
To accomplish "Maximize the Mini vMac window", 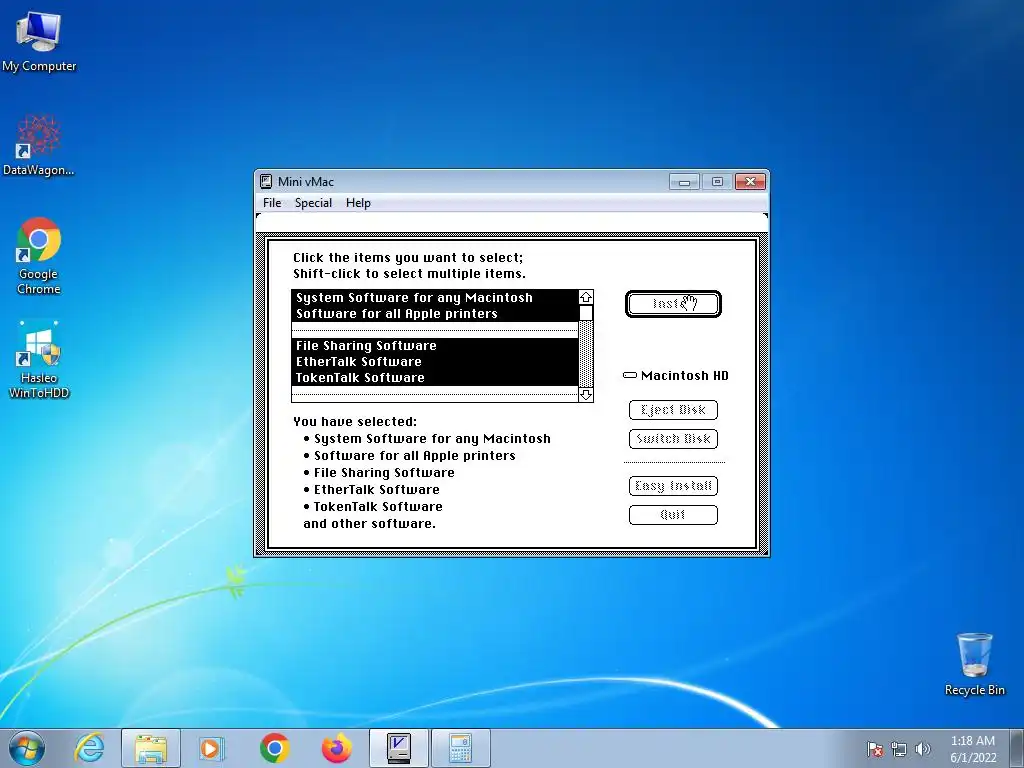I will [x=717, y=182].
